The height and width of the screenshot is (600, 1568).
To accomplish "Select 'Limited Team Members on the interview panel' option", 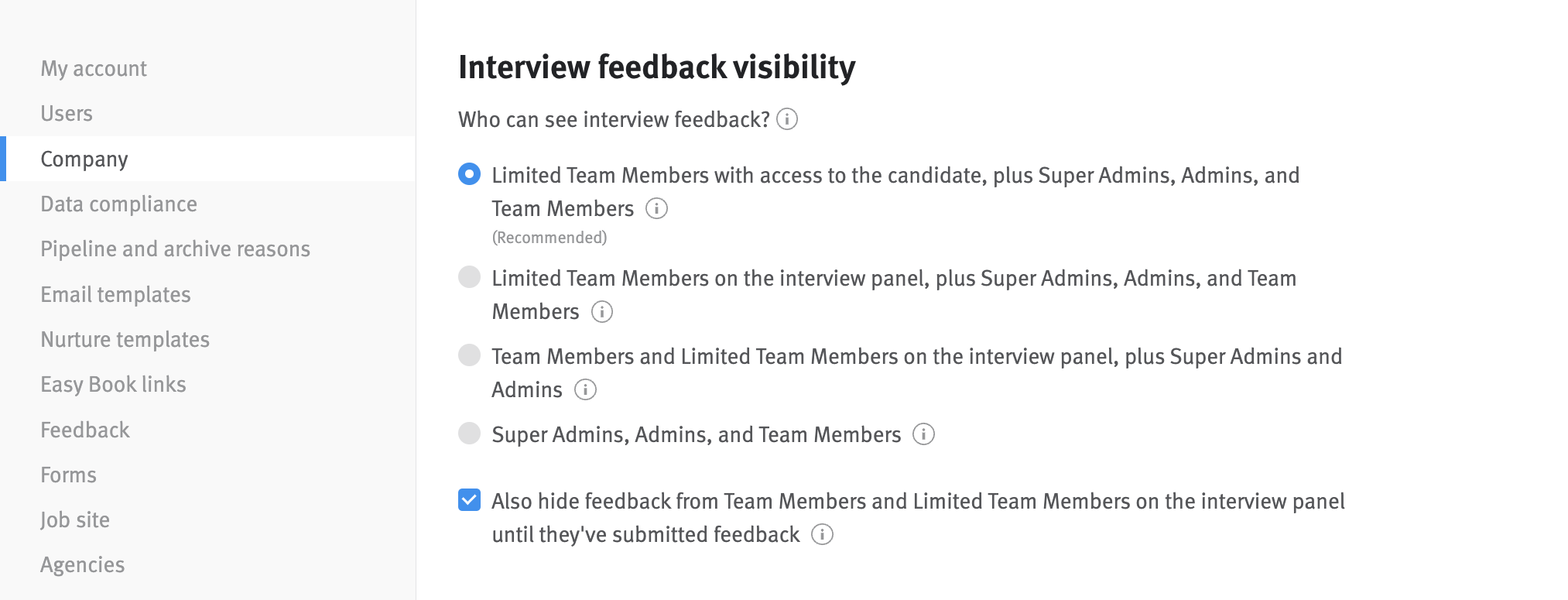I will tap(469, 278).
